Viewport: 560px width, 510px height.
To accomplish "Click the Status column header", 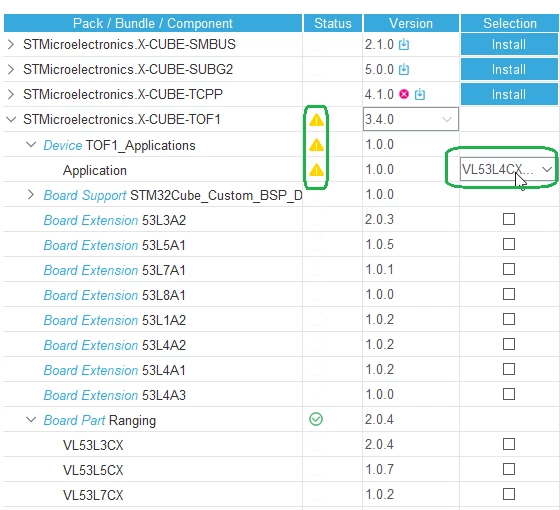I will [333, 23].
